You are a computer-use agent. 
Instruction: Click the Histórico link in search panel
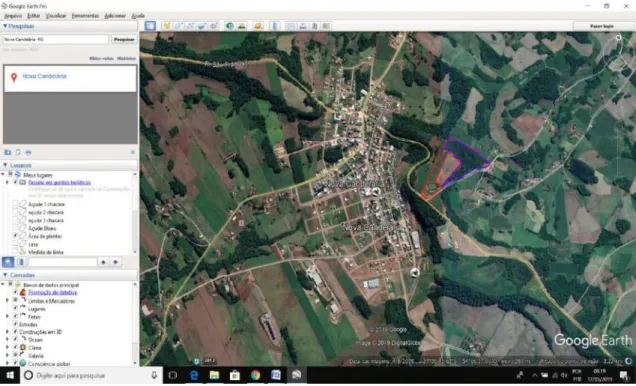click(x=126, y=58)
